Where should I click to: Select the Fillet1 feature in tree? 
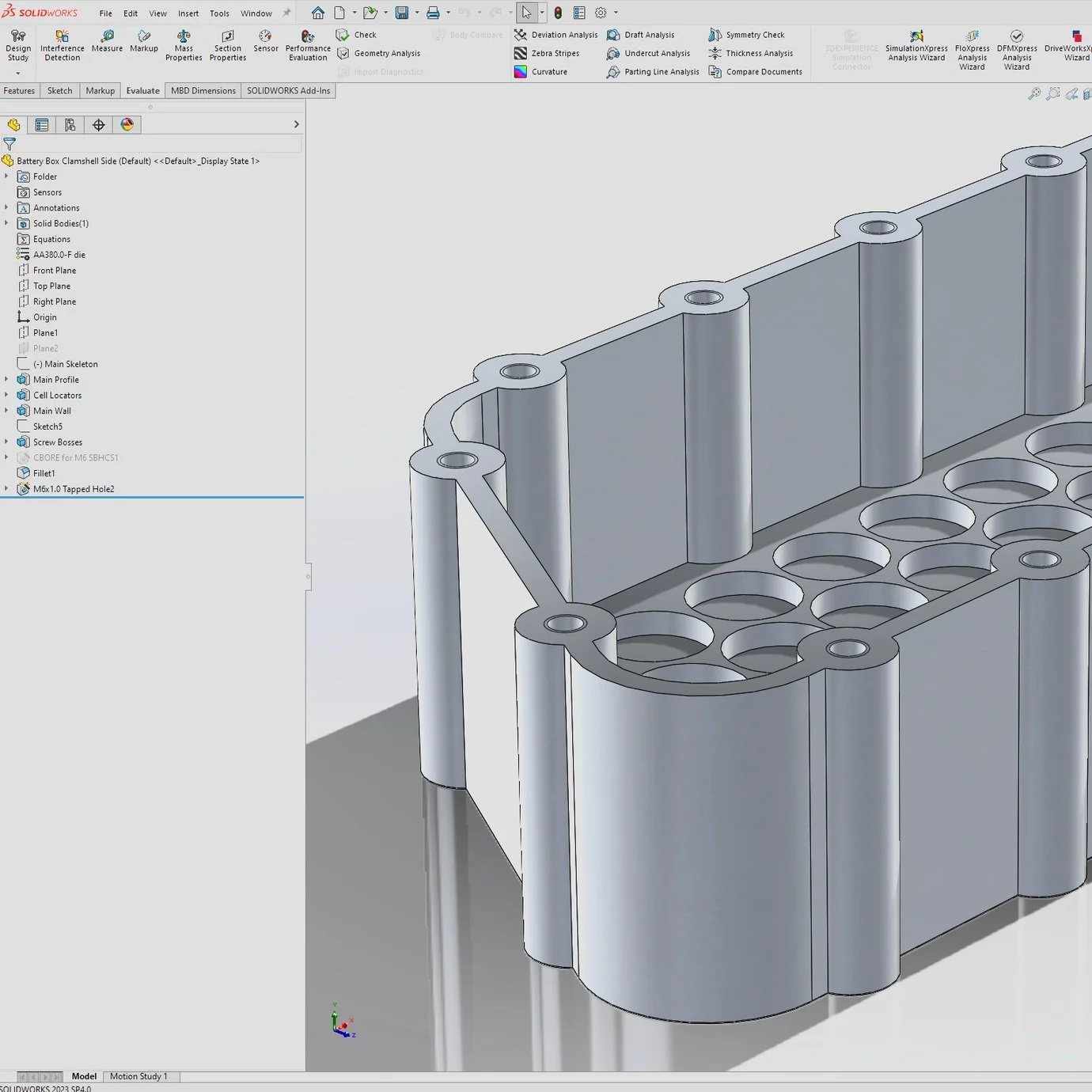[44, 473]
